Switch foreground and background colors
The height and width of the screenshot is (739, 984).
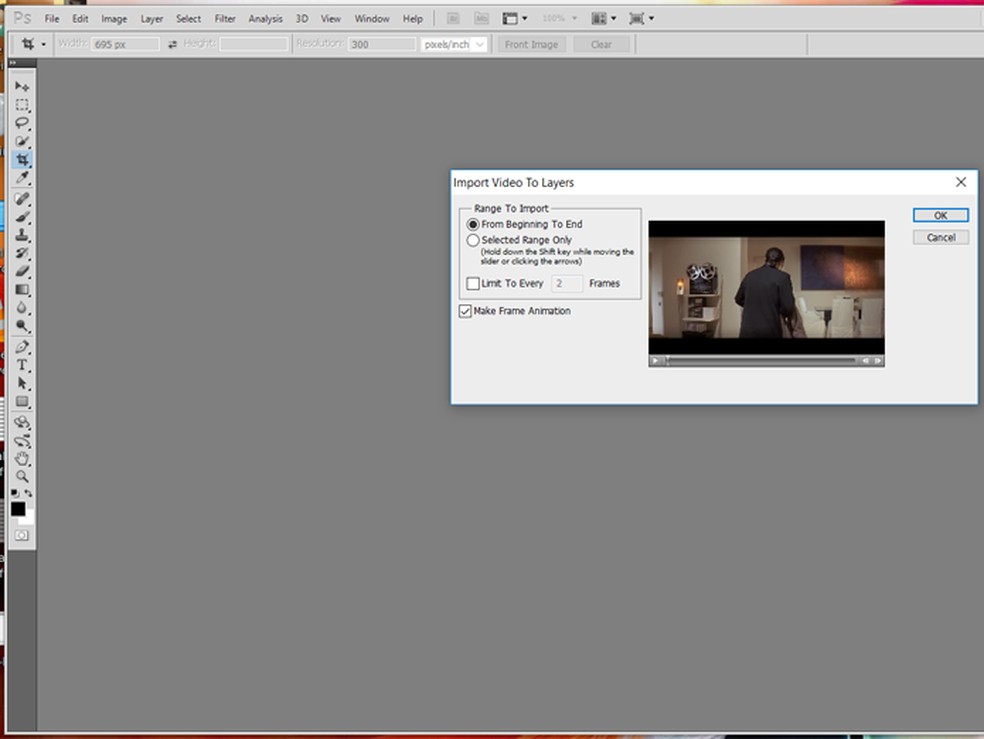click(x=28, y=494)
